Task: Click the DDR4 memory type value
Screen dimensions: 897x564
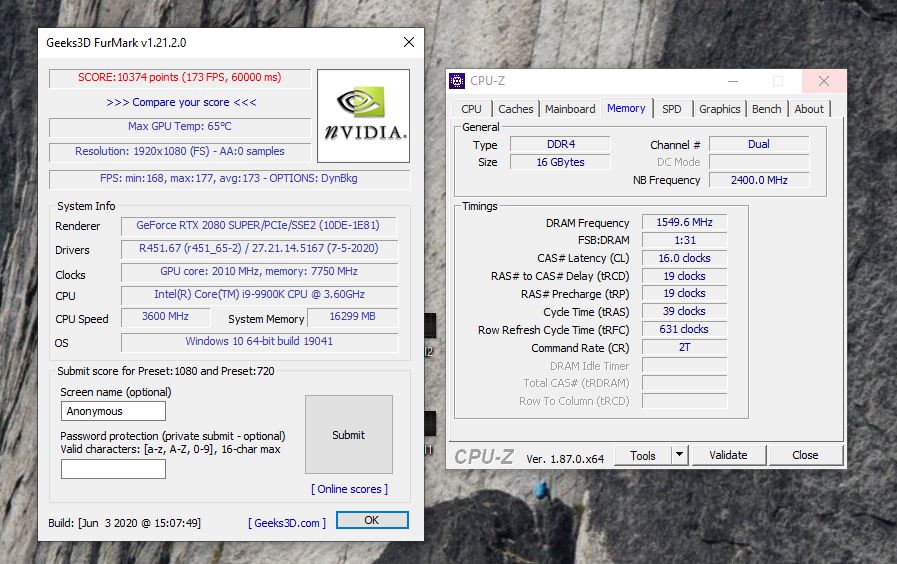Action: pos(561,144)
